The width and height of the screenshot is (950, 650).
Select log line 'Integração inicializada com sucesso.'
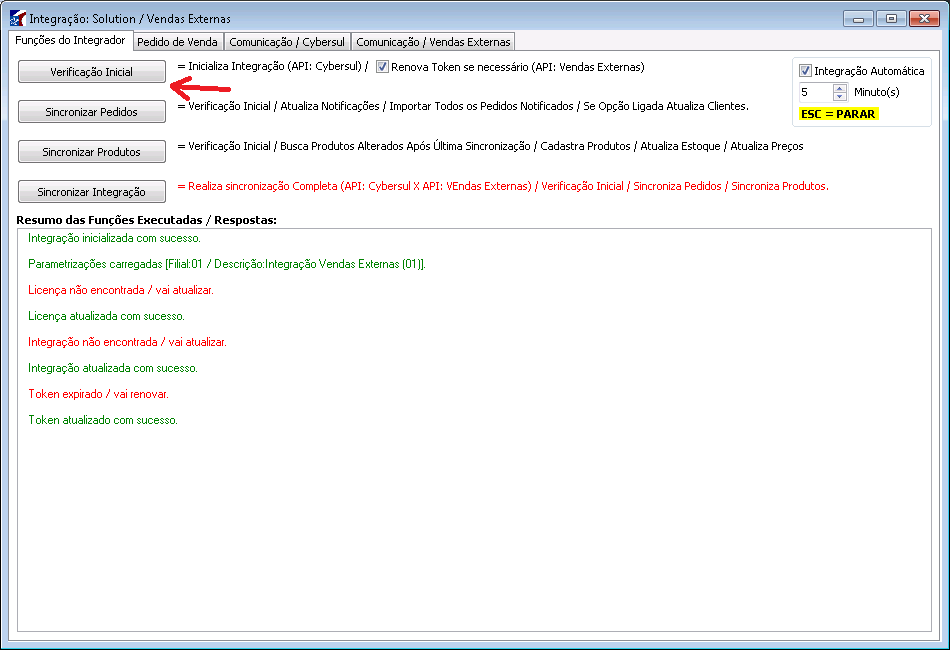pos(115,238)
